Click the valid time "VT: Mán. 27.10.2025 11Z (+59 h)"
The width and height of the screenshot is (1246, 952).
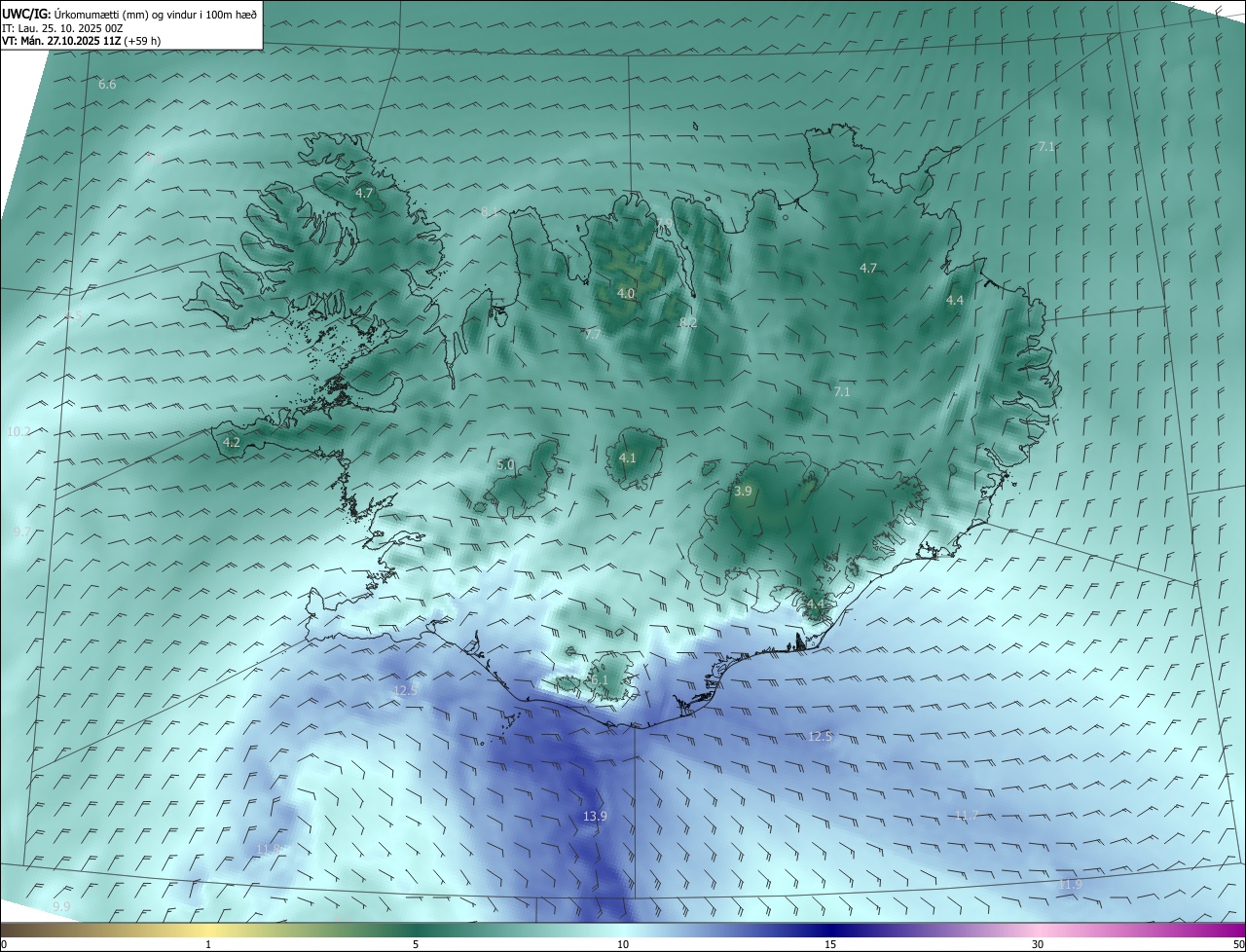pyautogui.click(x=81, y=41)
